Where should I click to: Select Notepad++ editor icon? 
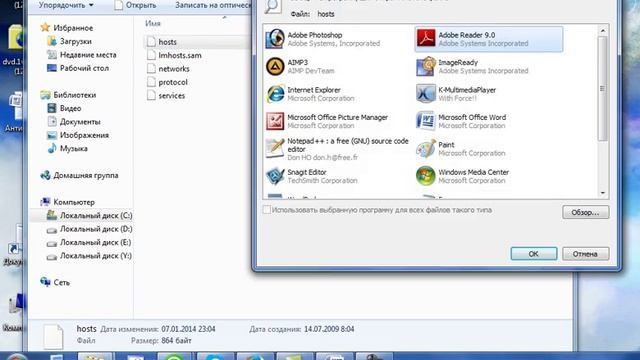tap(275, 149)
